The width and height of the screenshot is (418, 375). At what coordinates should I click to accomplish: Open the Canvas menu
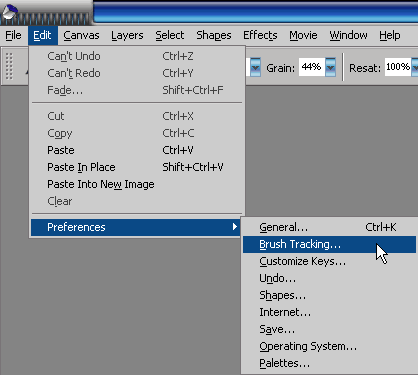(81, 35)
